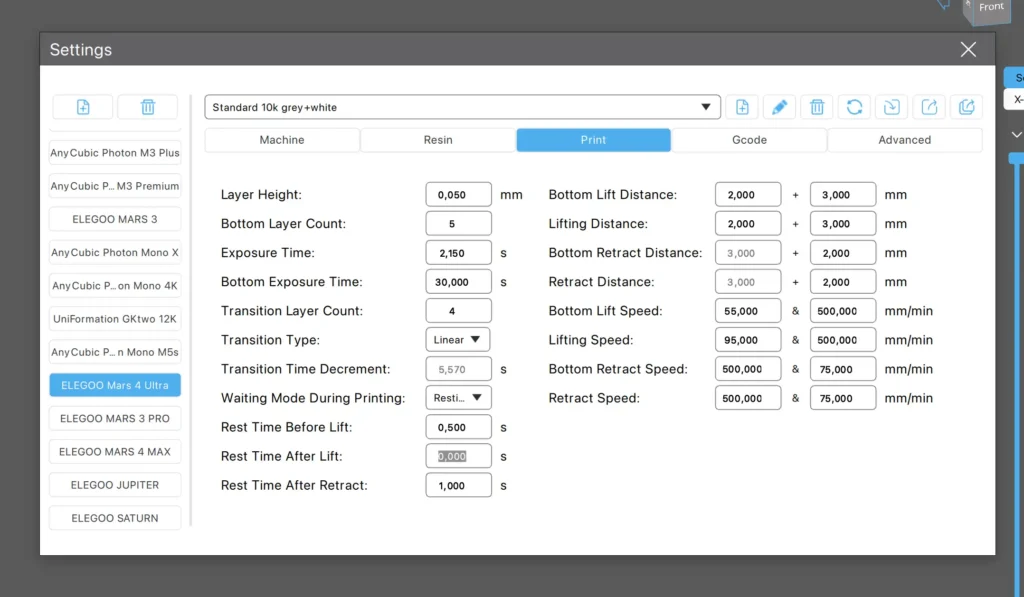Open the Waiting Mode During Printing dropdown
Image resolution: width=1024 pixels, height=597 pixels.
tap(458, 398)
